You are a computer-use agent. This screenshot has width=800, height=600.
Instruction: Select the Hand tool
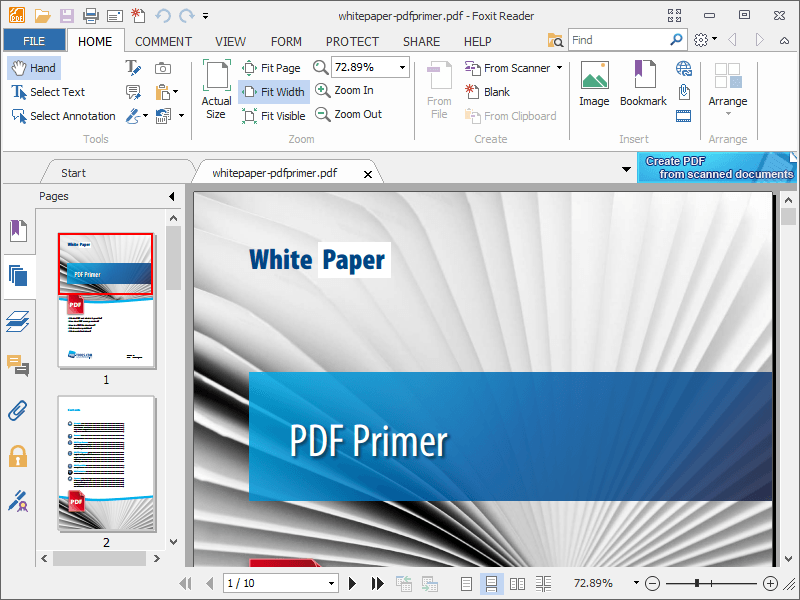coord(33,68)
